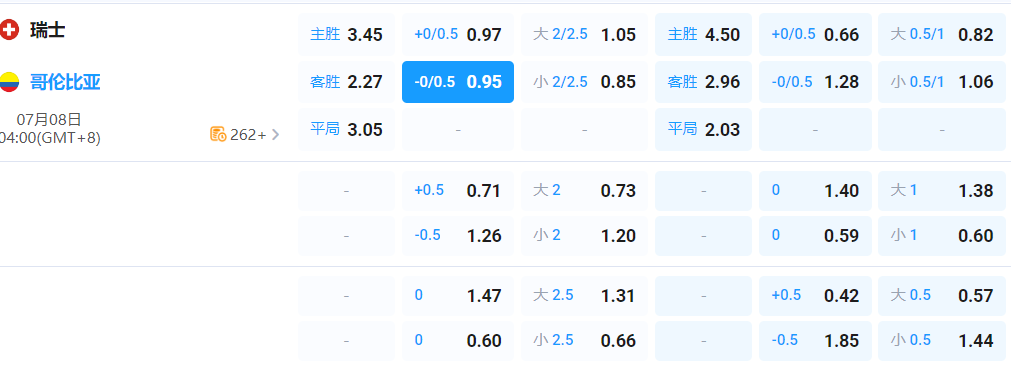Select 平局 odds 3.05
The image size is (1011, 371).
[346, 130]
